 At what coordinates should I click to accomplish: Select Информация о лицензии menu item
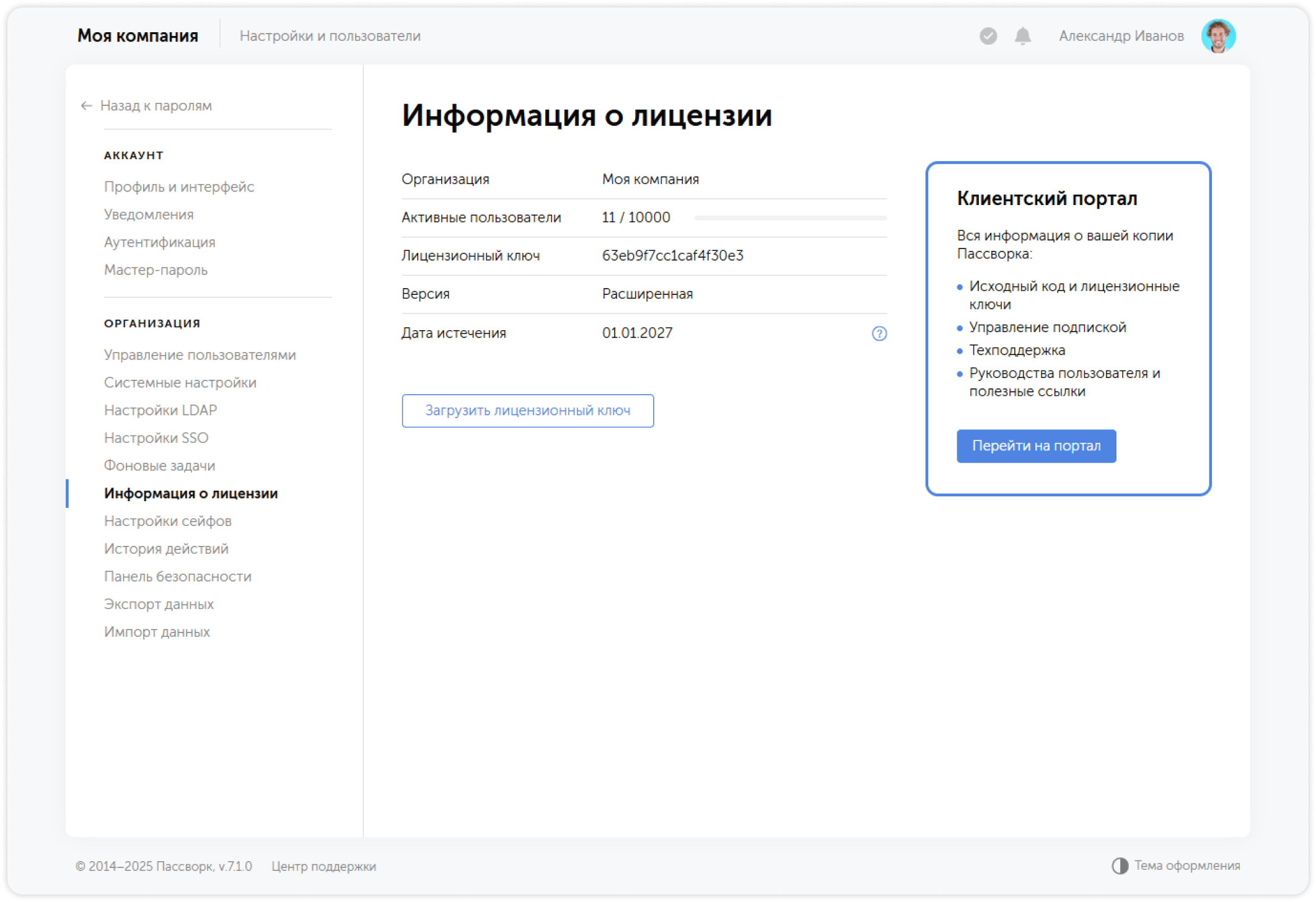pyautogui.click(x=191, y=493)
